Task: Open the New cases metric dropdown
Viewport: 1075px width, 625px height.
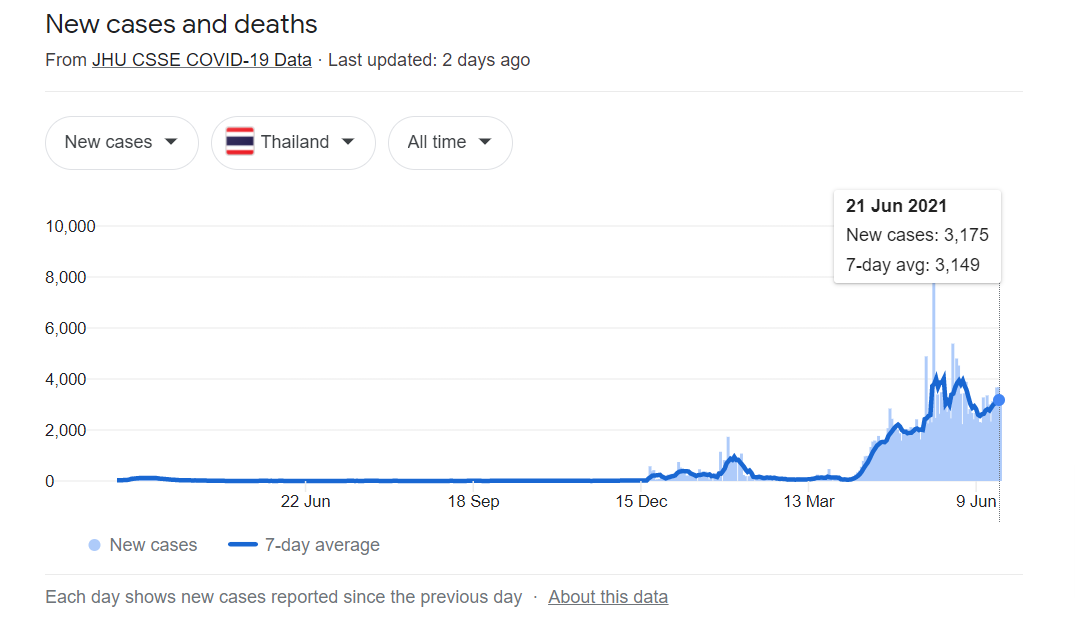Action: (x=122, y=143)
